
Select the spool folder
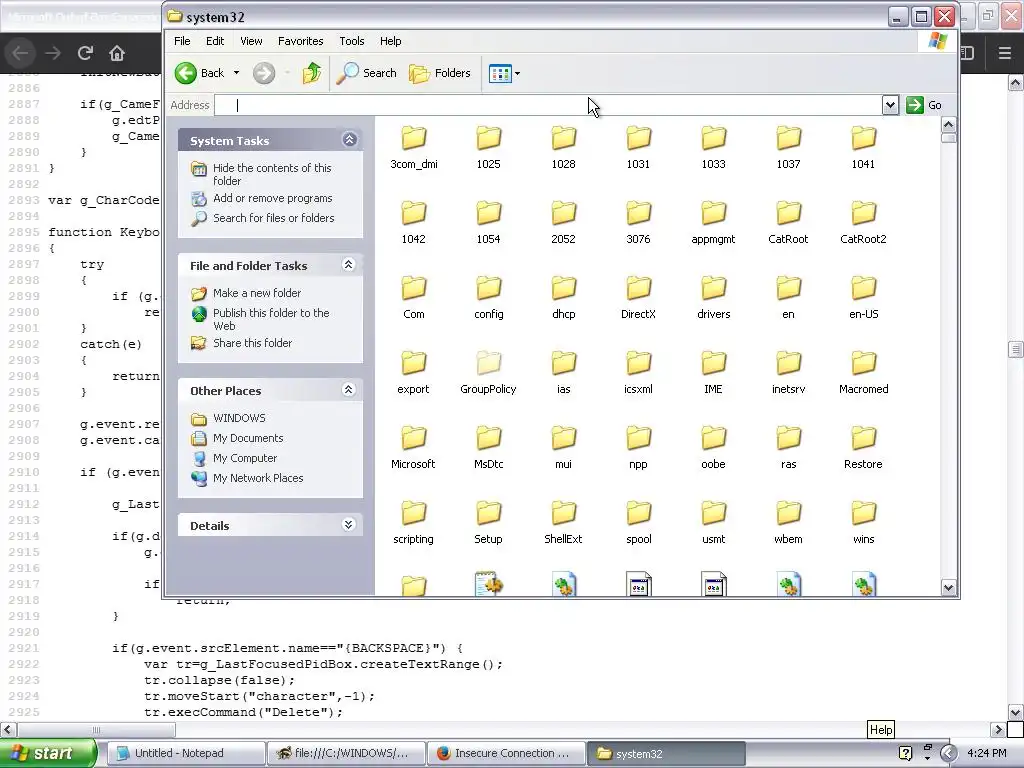pos(638,523)
